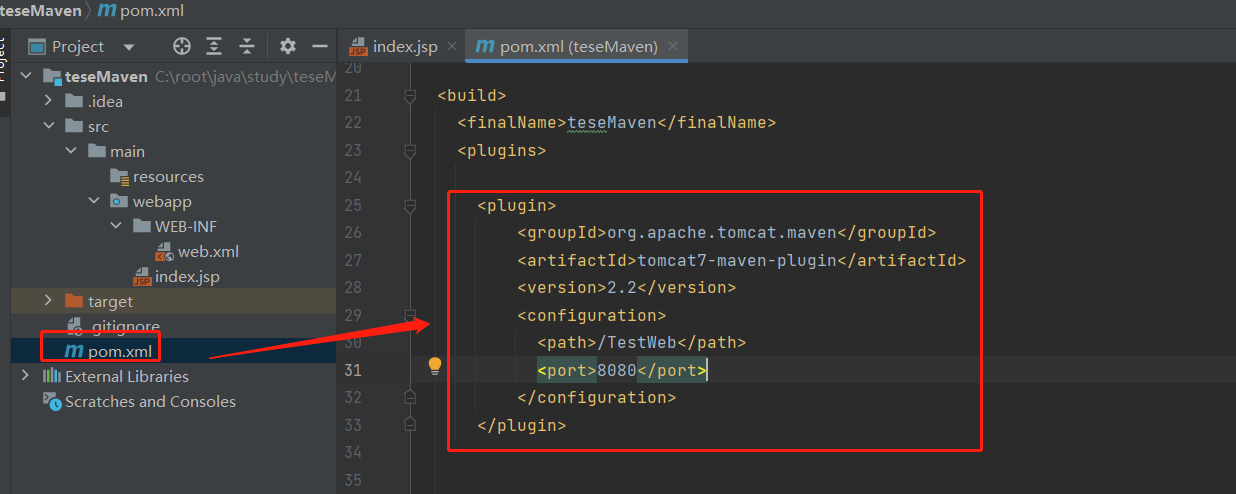Click the External Libraries icon
Screen dimensions: 1236x494
(x=52, y=376)
